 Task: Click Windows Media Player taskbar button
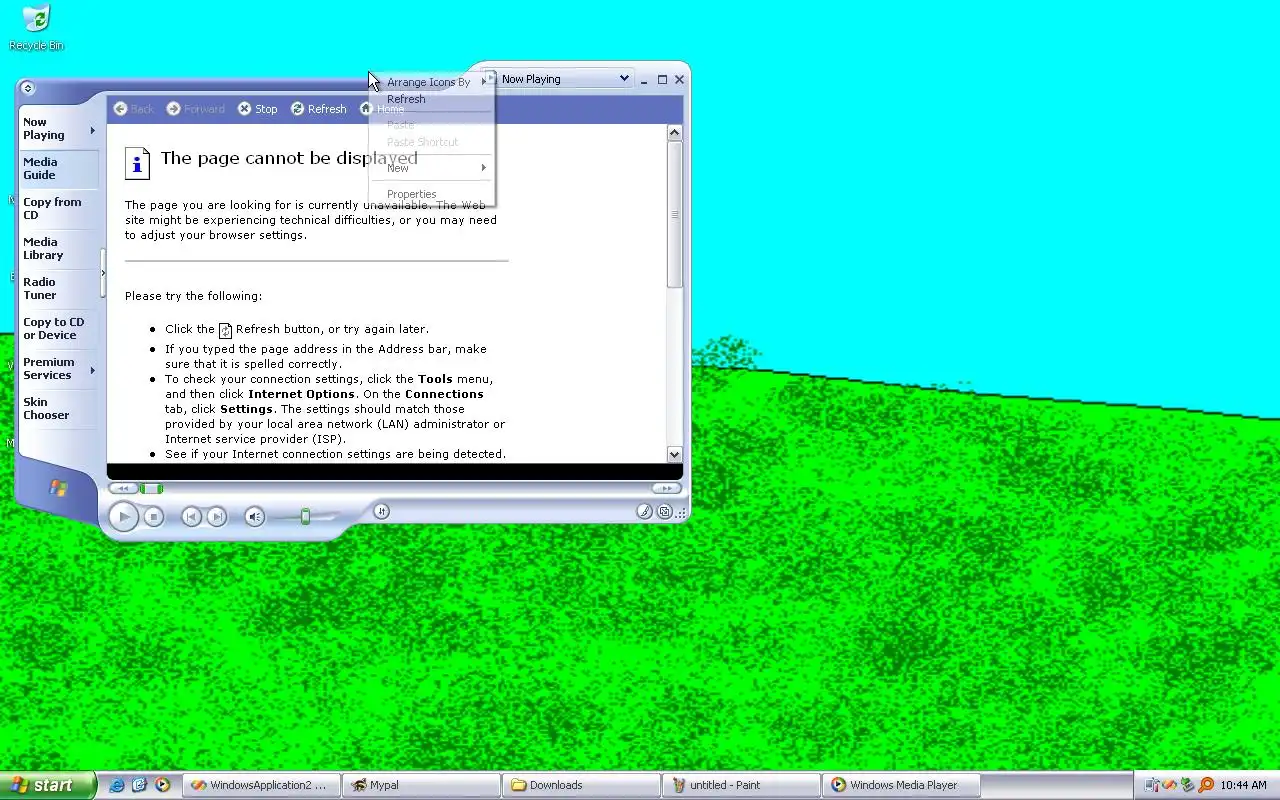(901, 785)
